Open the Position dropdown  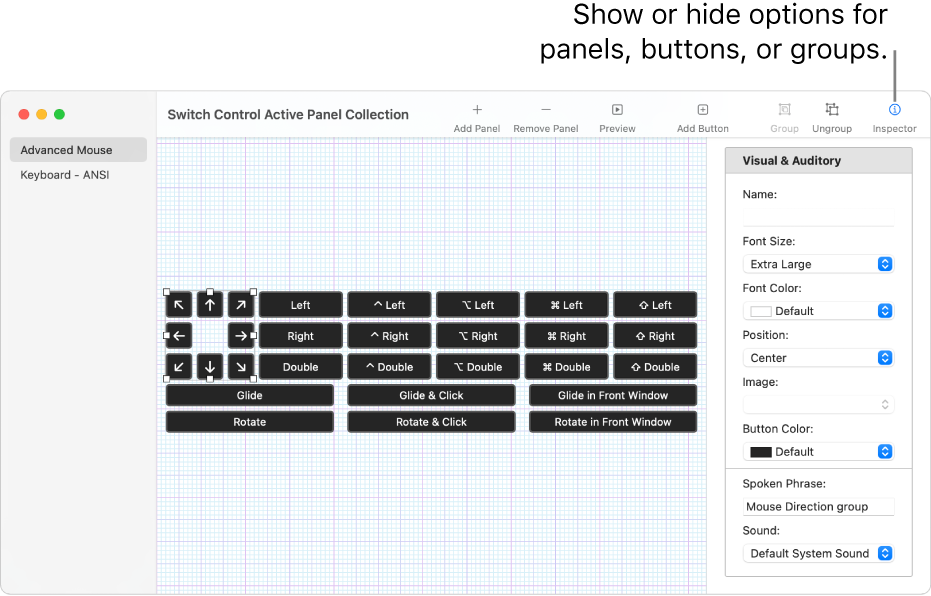tap(818, 358)
